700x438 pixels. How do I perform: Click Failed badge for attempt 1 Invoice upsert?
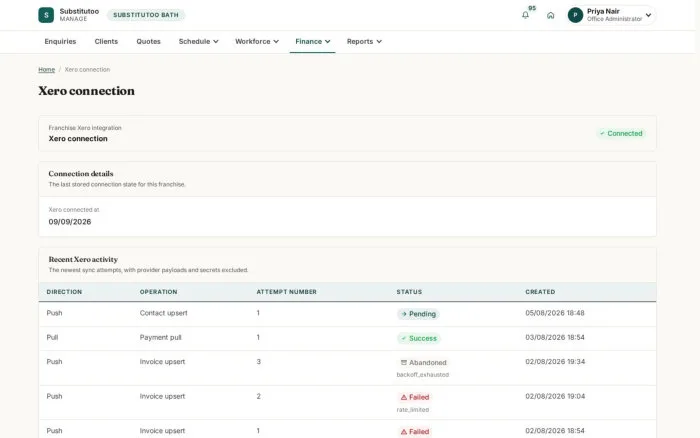[x=414, y=432]
